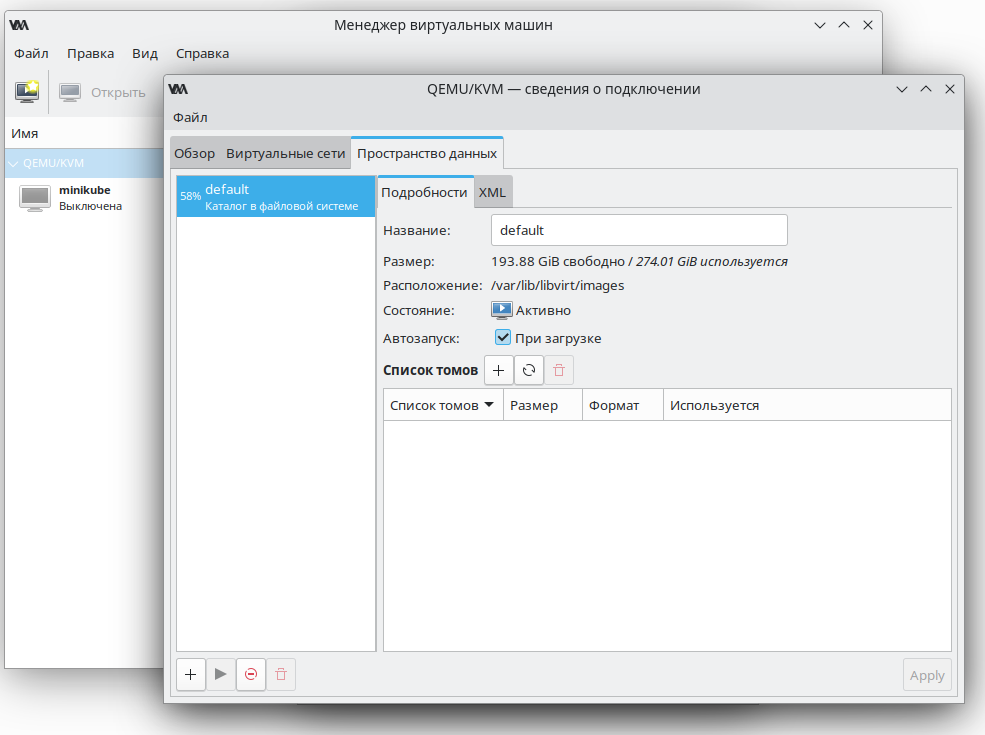Open the Virtual Networks tab
985x735 pixels.
286,153
